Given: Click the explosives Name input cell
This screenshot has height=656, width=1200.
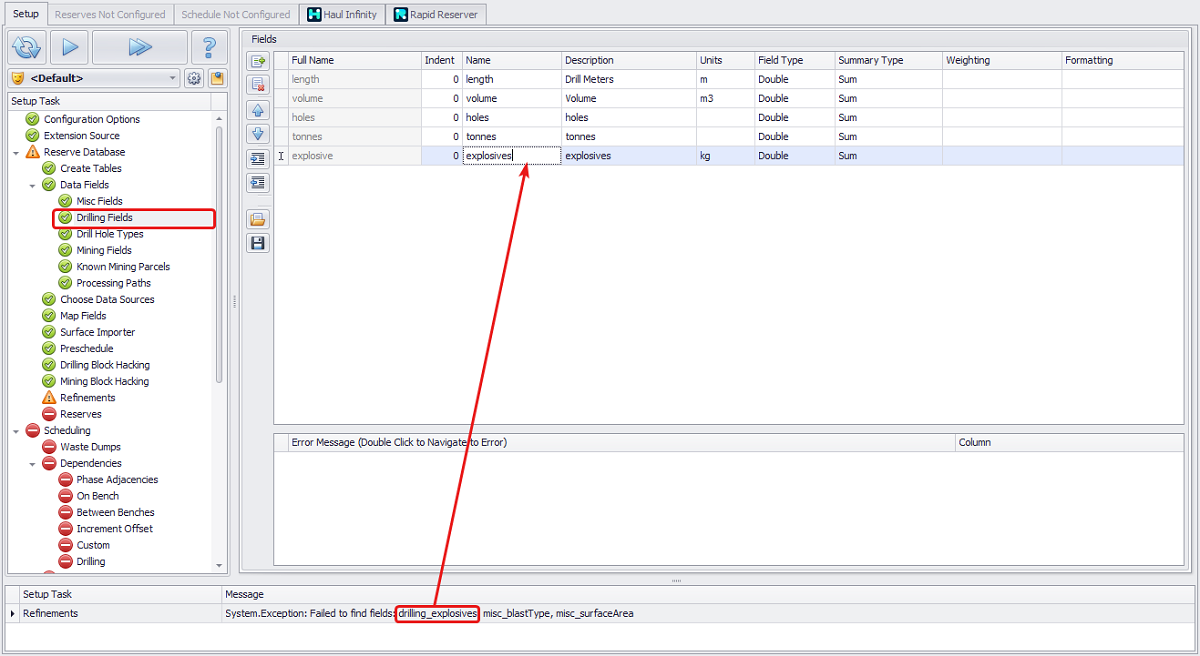Looking at the screenshot, I should pyautogui.click(x=512, y=156).
